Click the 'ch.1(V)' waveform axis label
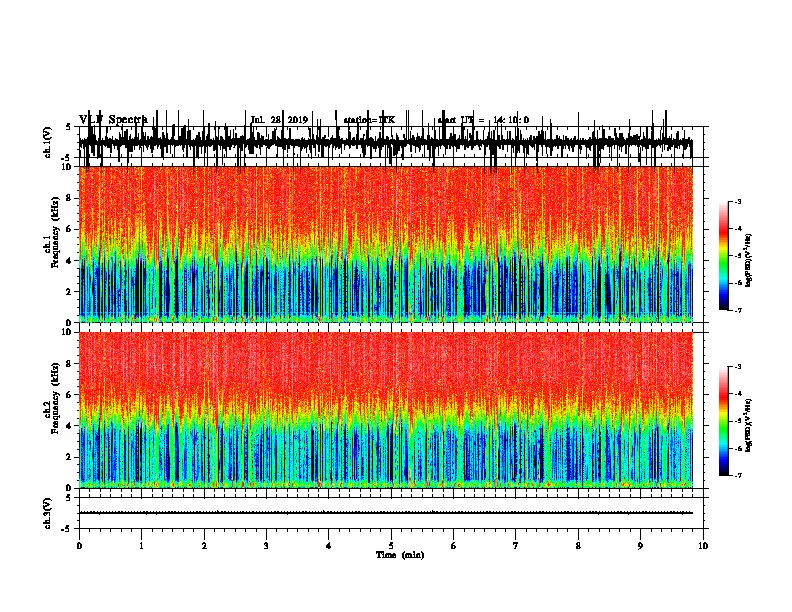The width and height of the screenshot is (792, 612). click(47, 142)
